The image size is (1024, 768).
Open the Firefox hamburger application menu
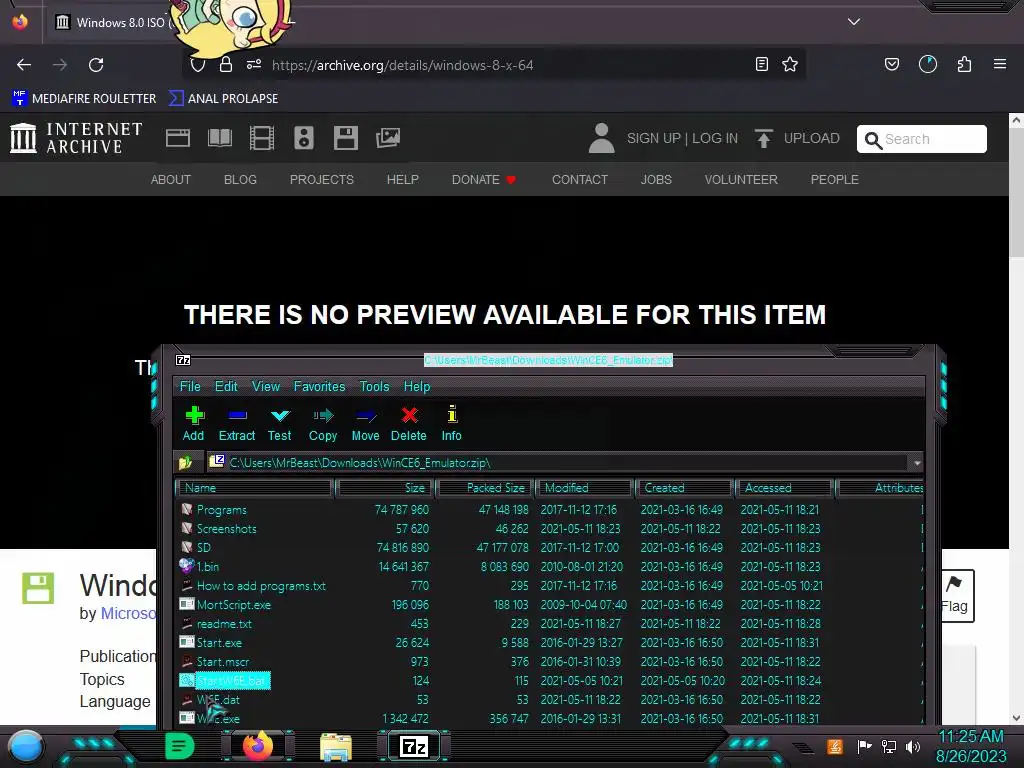tap(1000, 64)
